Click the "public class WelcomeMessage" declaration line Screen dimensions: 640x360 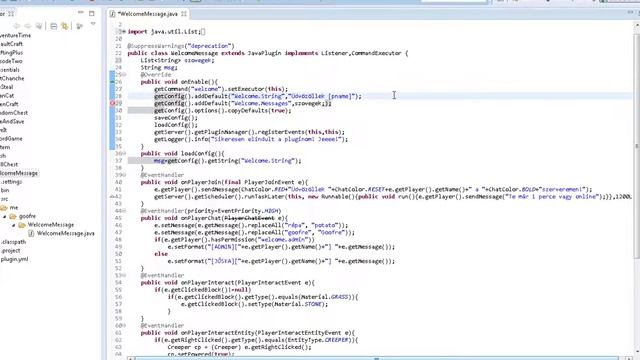267,53
